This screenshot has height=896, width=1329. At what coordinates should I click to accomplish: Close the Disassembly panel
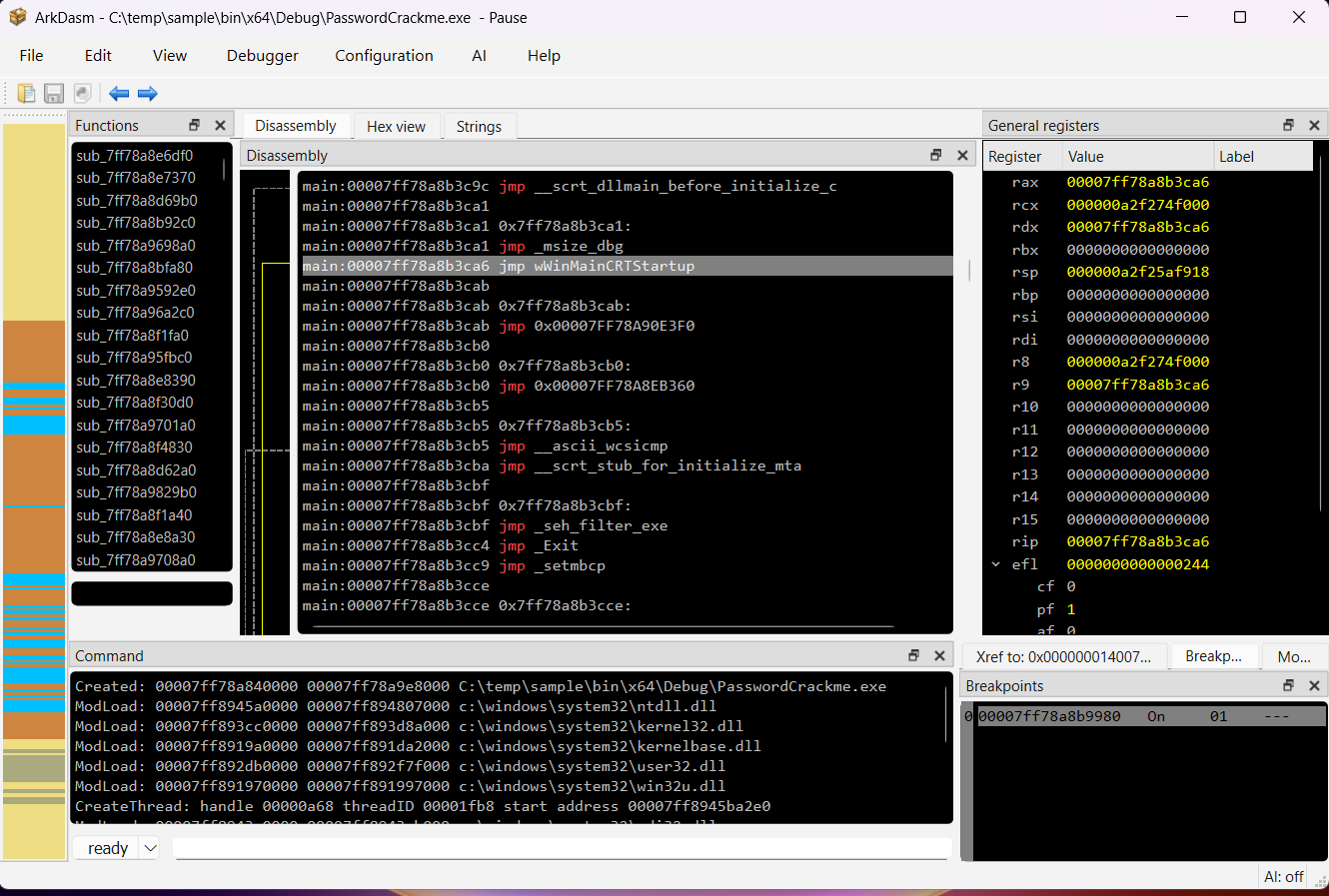962,155
